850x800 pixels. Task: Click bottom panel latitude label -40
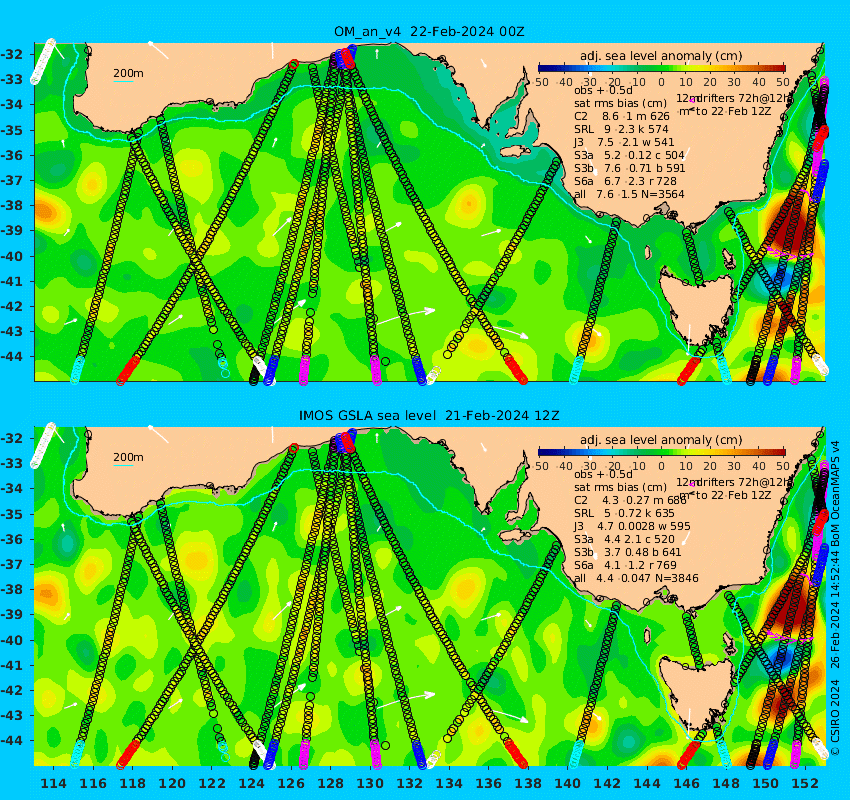click(12, 640)
